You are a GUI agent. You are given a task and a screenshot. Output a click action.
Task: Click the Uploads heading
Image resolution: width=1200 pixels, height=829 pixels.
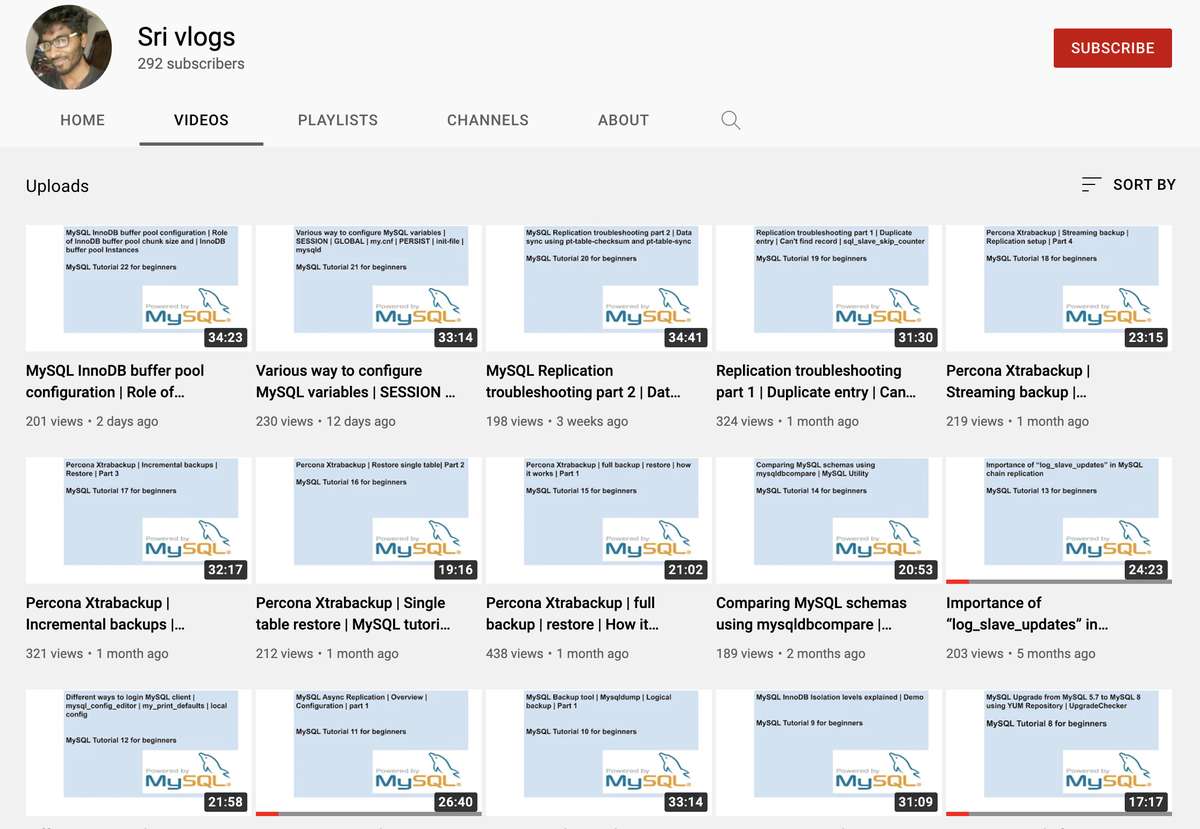(57, 186)
